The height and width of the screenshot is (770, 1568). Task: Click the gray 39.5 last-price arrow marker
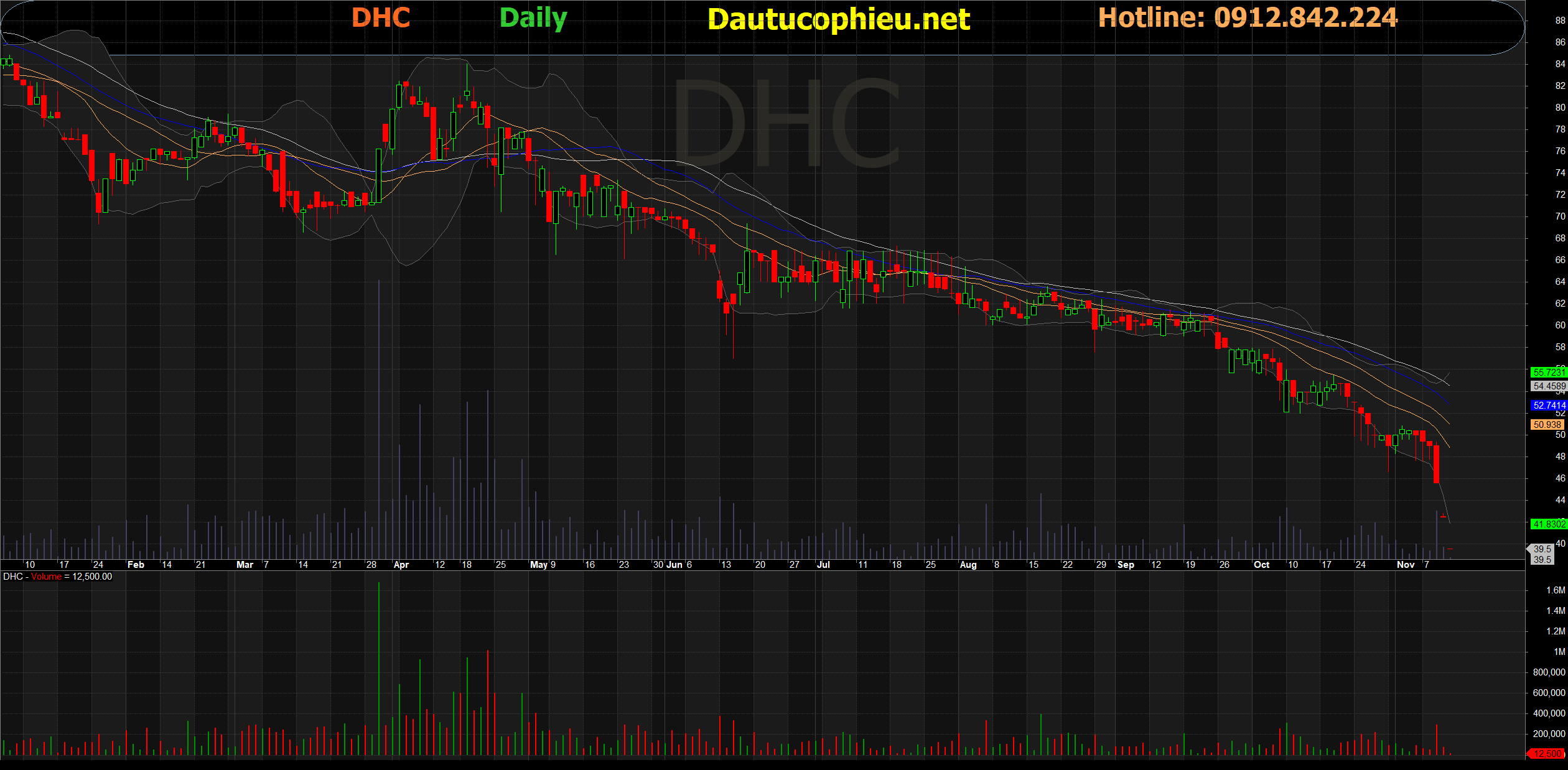click(1541, 550)
